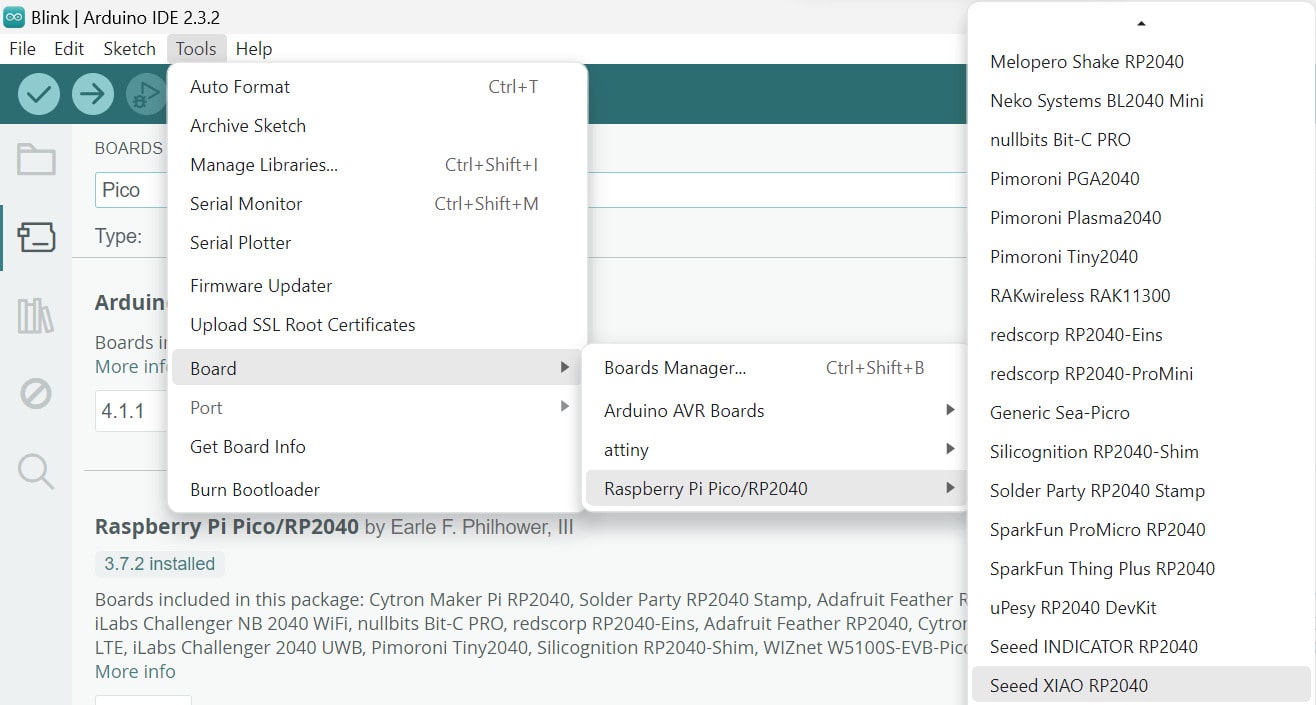Click the Tools menu
The width and height of the screenshot is (1316, 705).
[x=196, y=48]
